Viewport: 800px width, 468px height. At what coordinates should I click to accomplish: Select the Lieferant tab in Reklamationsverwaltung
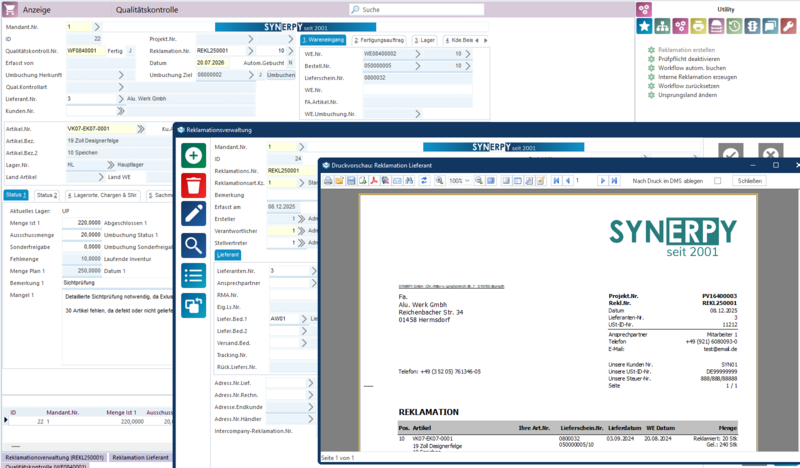click(x=229, y=255)
